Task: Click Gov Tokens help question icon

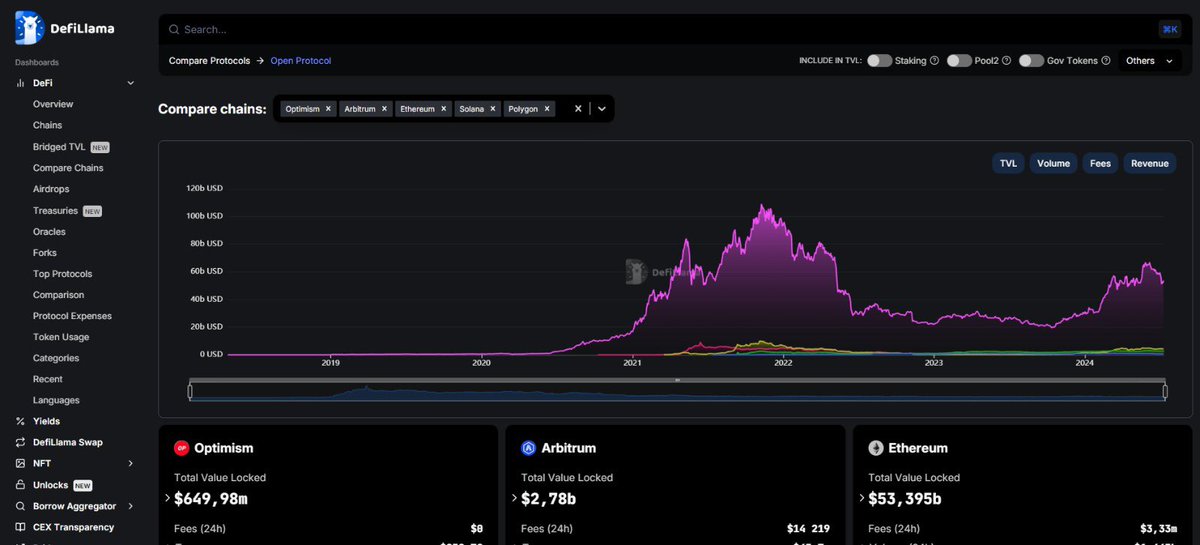Action: tap(1106, 61)
